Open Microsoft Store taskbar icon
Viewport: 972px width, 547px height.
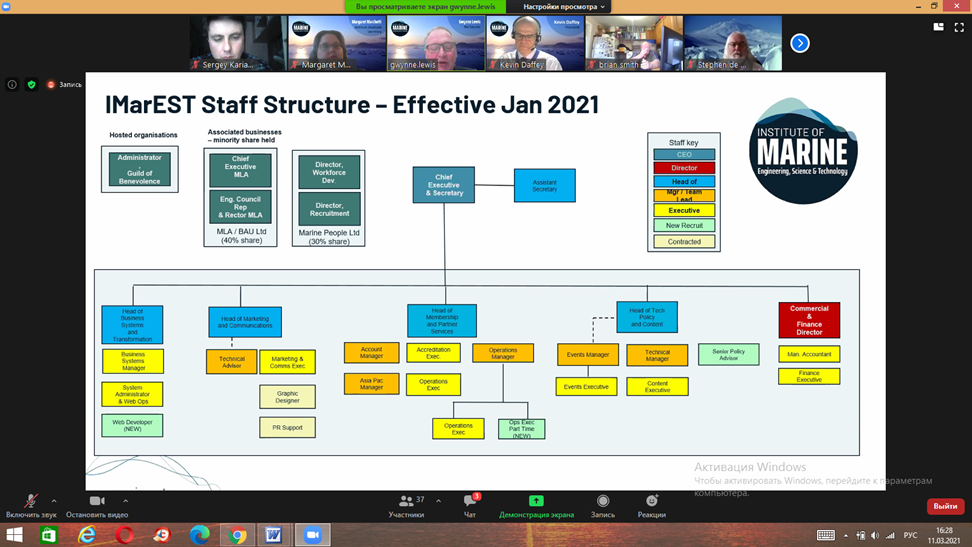coord(49,535)
